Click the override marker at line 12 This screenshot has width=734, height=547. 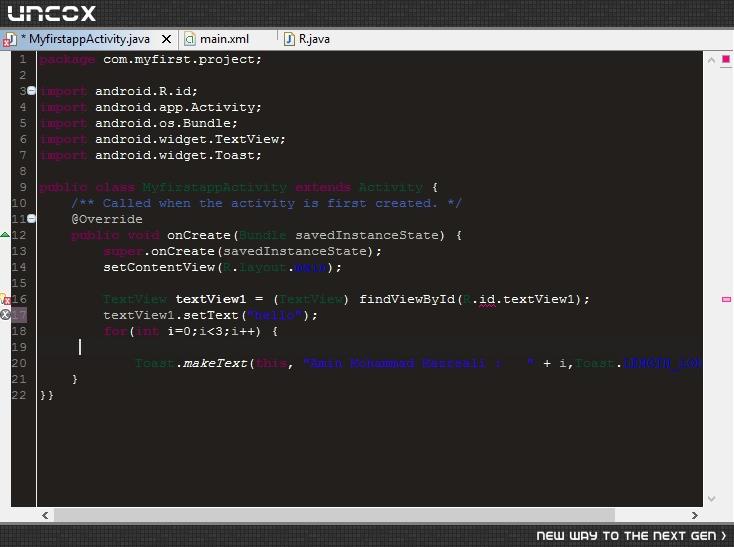5,235
